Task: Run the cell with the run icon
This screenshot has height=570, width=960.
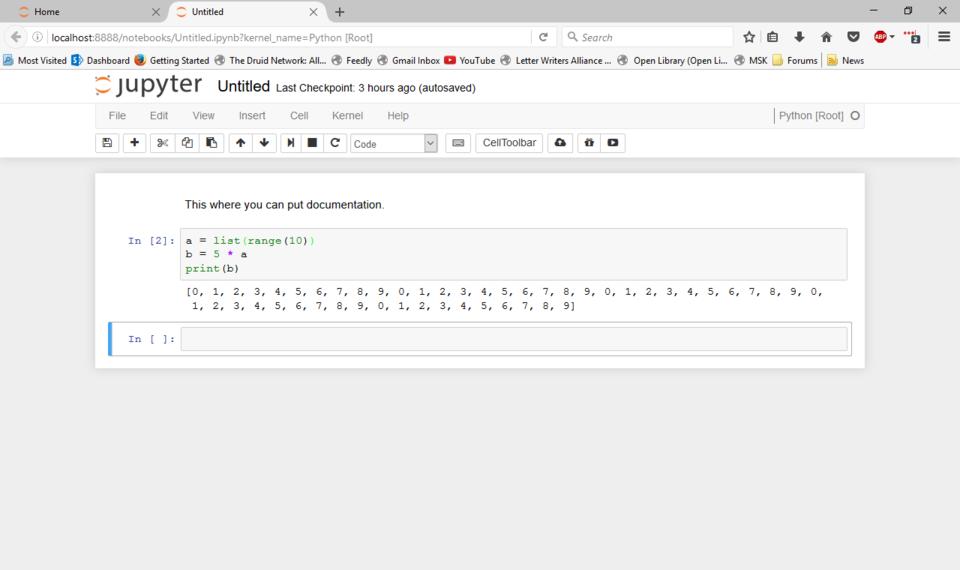Action: click(x=291, y=143)
